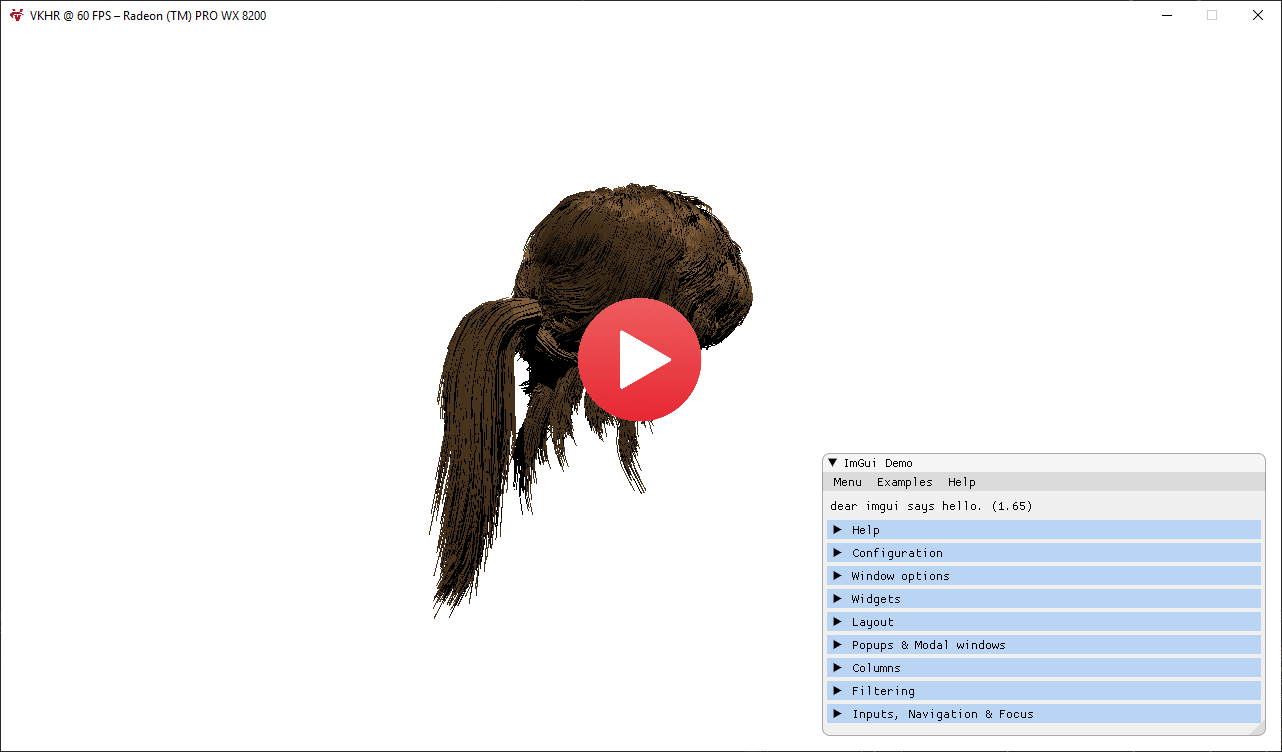Open the Menu item in ImGui Demo
The image size is (1282, 752).
pos(847,482)
